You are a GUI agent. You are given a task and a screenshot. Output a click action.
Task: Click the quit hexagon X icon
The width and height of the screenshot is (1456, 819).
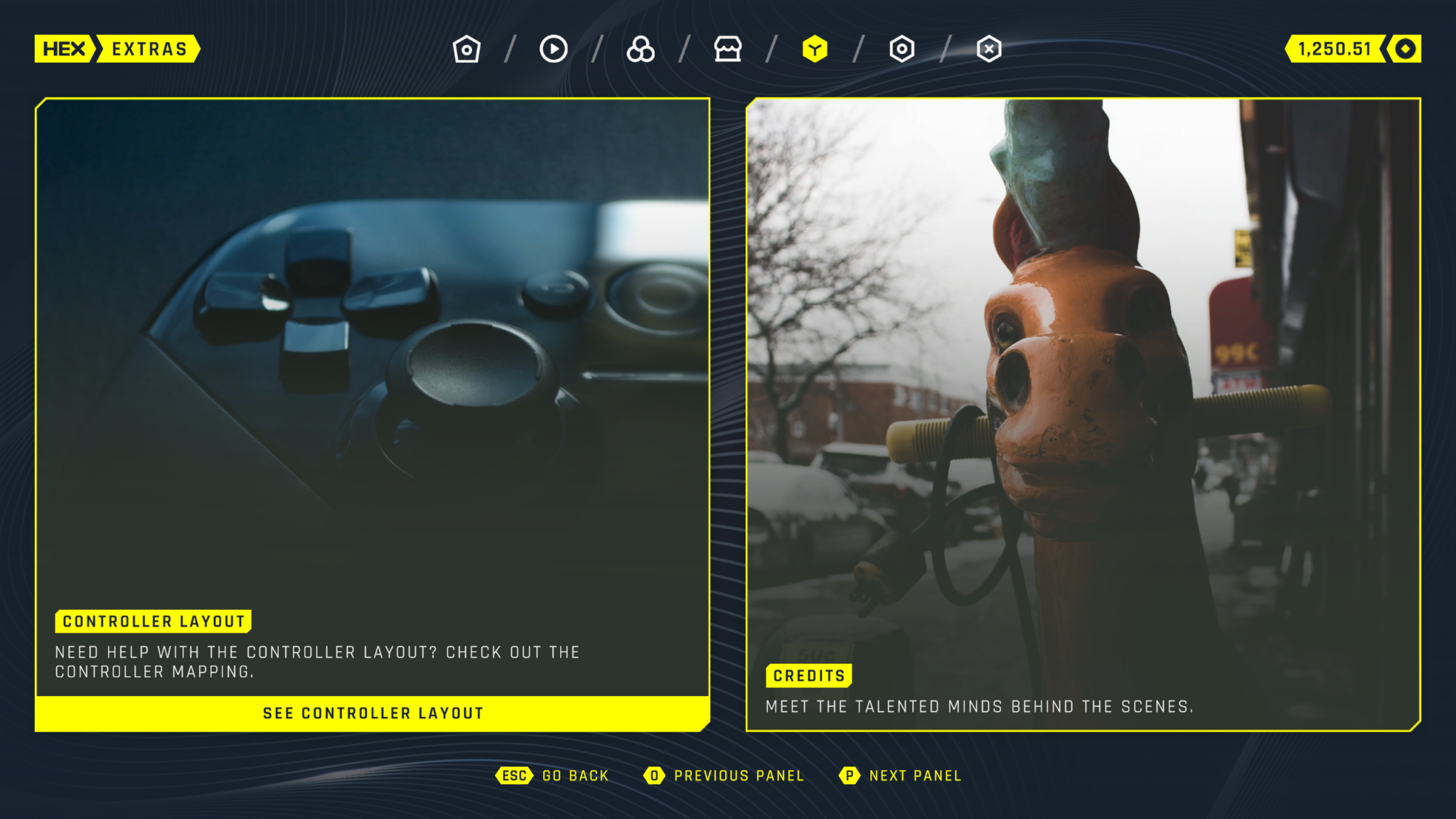point(988,48)
